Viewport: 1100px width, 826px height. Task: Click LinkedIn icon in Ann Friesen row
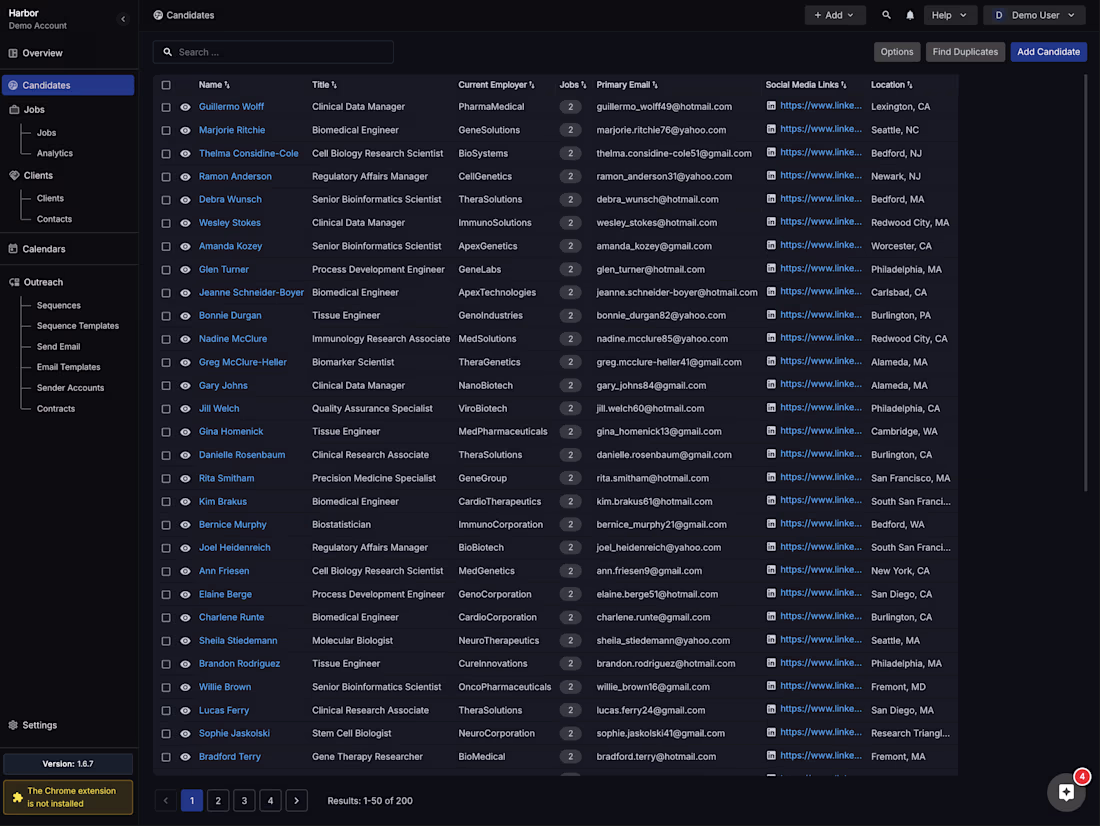click(771, 570)
